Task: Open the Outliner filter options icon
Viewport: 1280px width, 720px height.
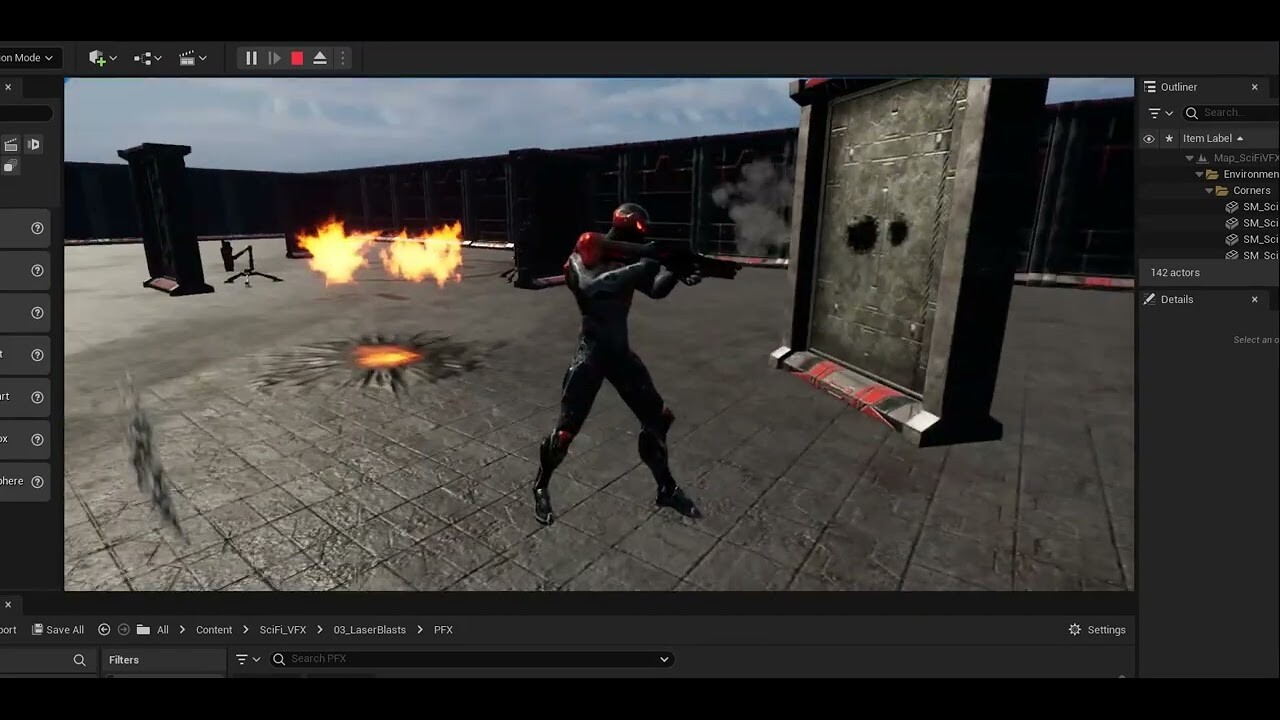Action: (1157, 112)
